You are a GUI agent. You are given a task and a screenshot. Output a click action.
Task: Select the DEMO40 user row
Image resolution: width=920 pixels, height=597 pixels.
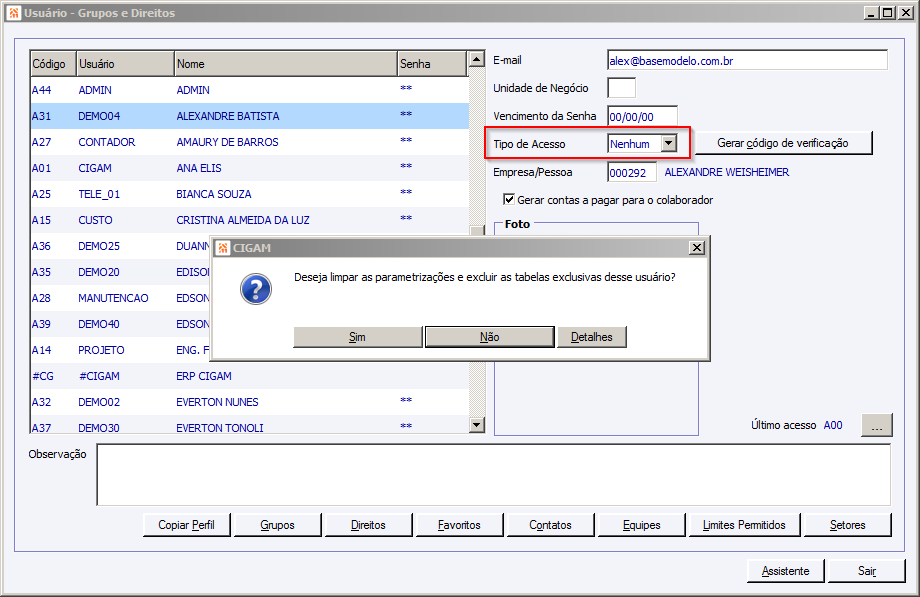point(121,323)
